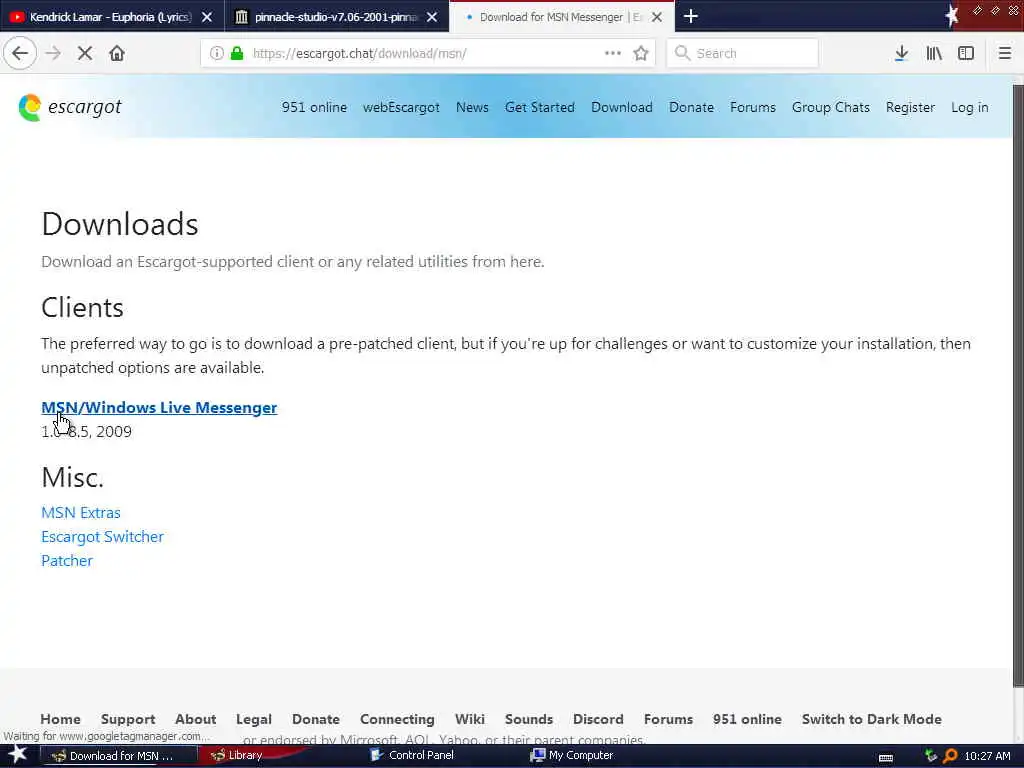Open 951 online in top navigation
The image size is (1024, 768).
[314, 107]
